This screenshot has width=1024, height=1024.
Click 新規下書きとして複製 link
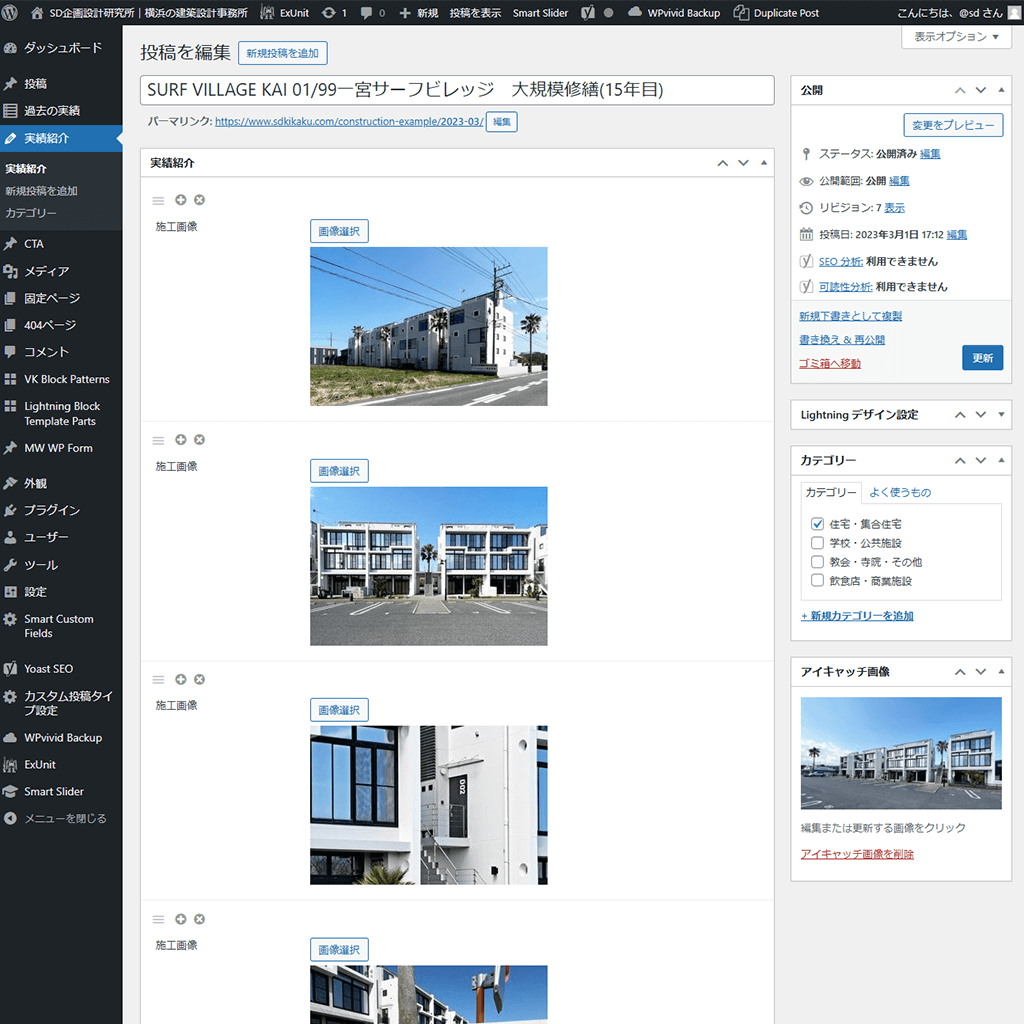850,316
